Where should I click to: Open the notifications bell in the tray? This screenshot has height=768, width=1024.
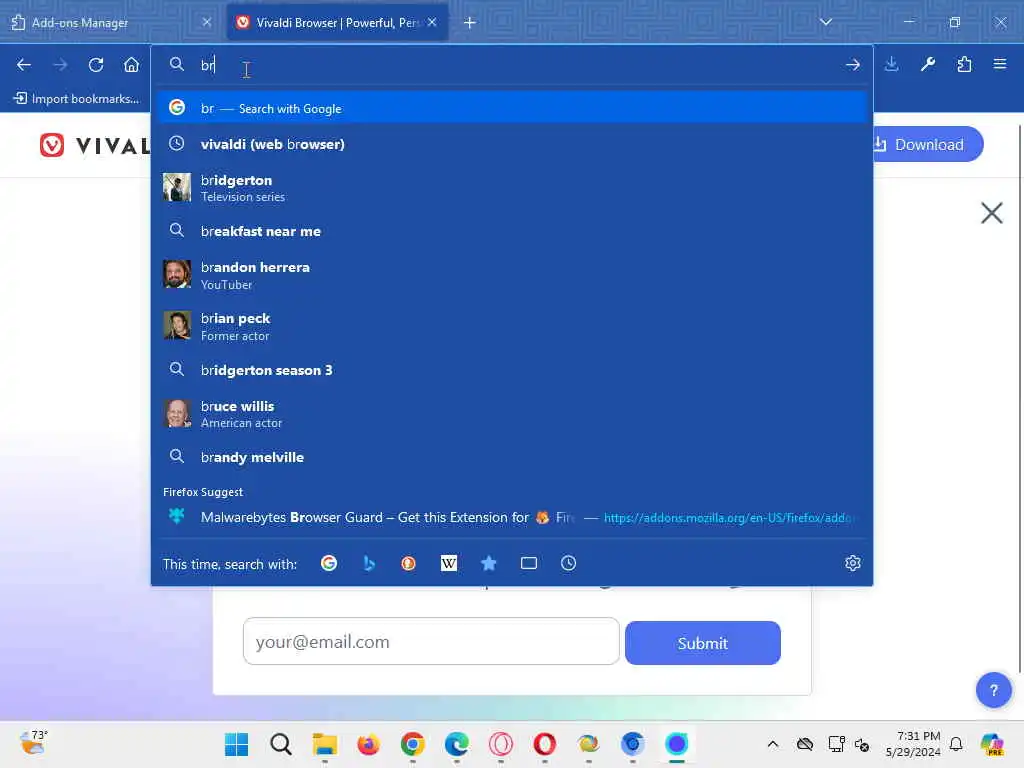coord(956,744)
